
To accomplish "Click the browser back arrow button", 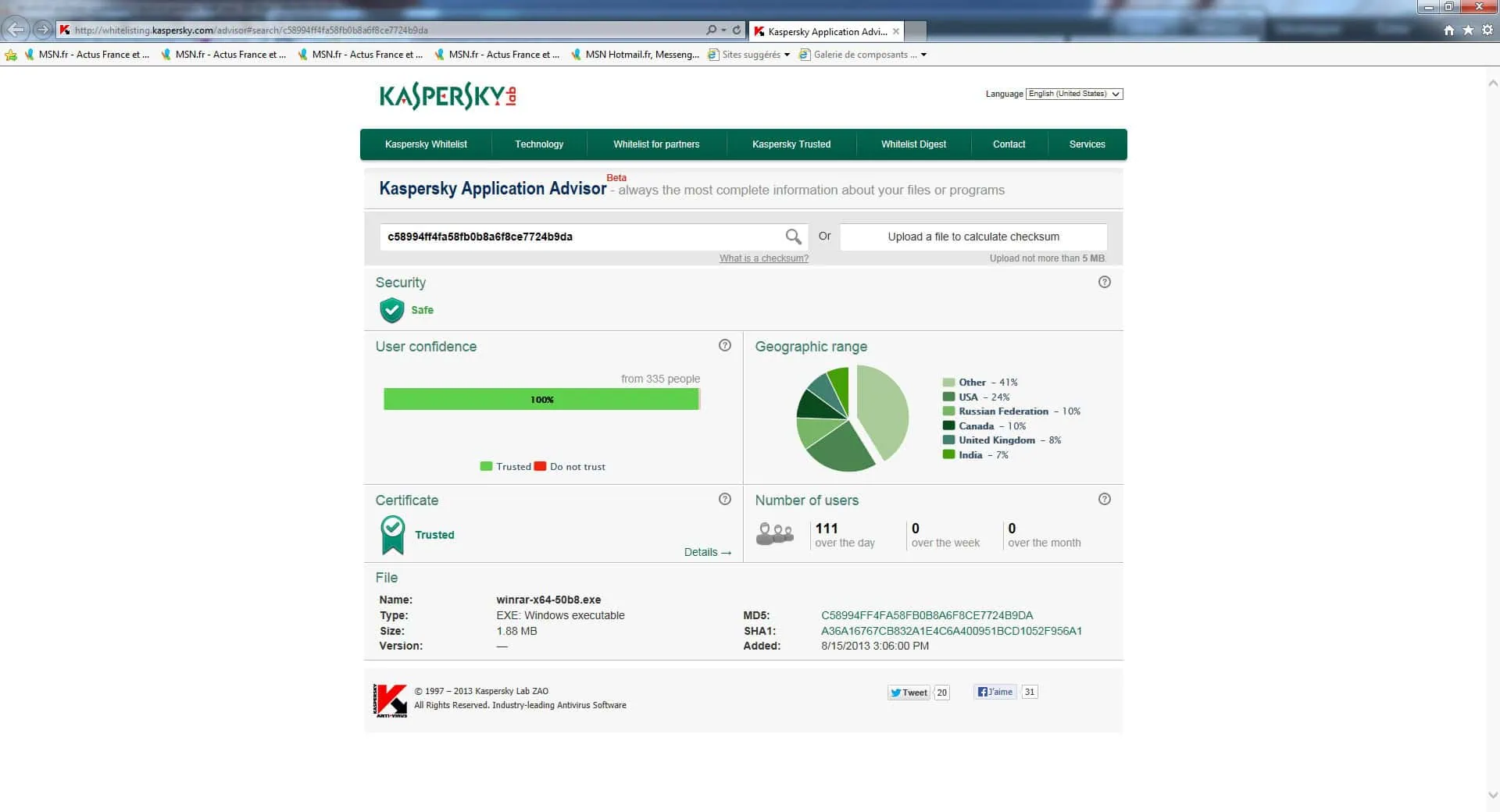I will click(16, 30).
